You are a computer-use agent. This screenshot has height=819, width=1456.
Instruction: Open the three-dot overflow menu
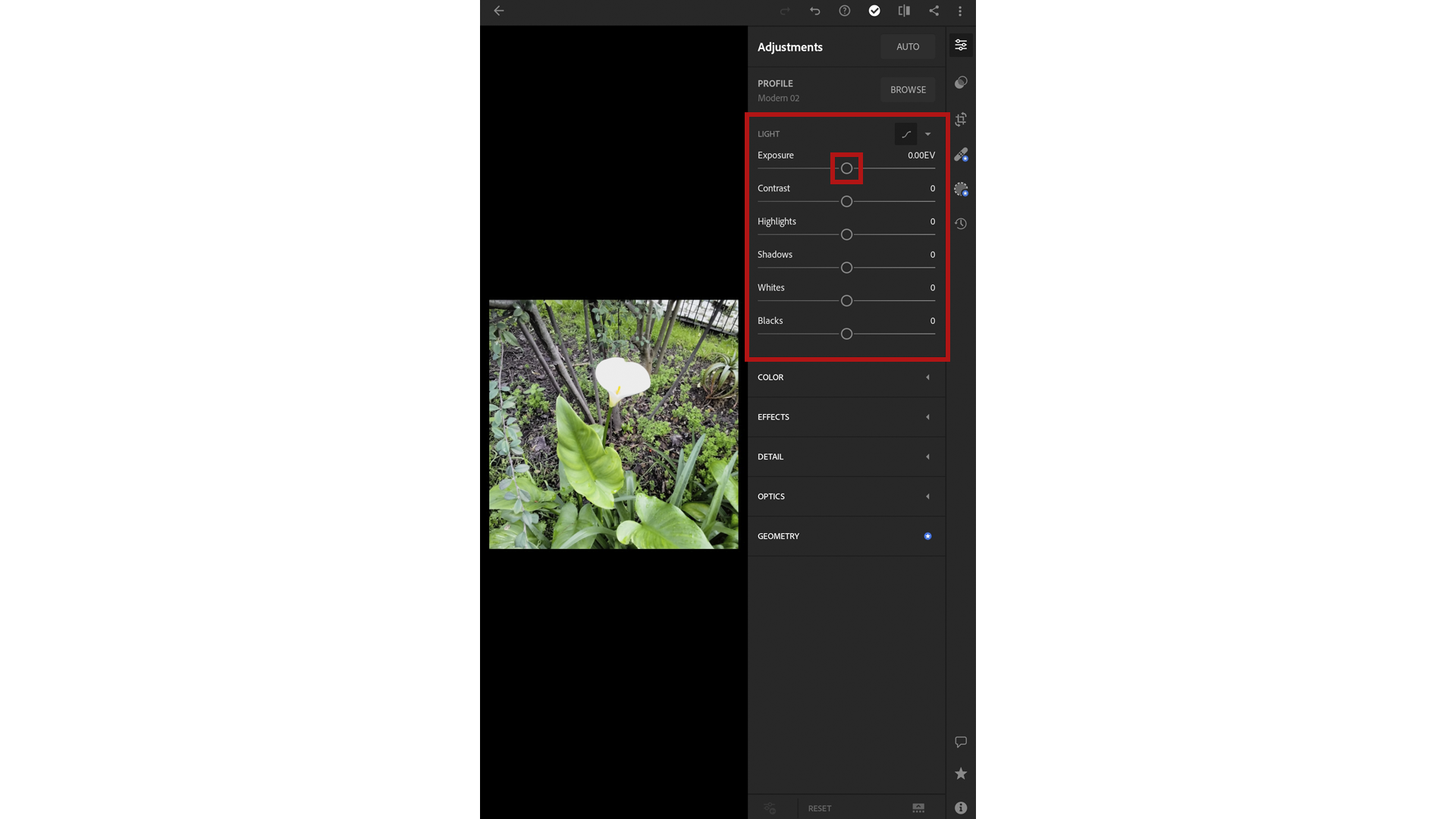[960, 11]
